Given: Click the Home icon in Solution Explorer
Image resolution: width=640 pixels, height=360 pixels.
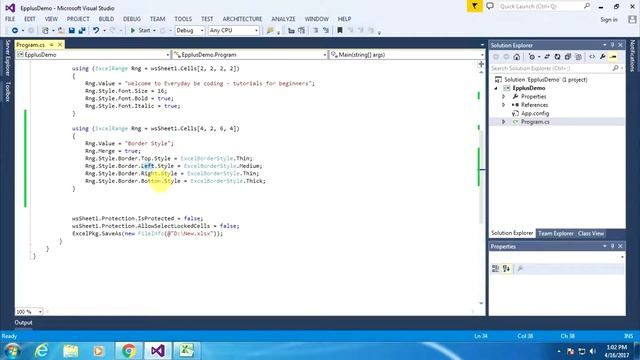Looking at the screenshot, I should [x=516, y=57].
